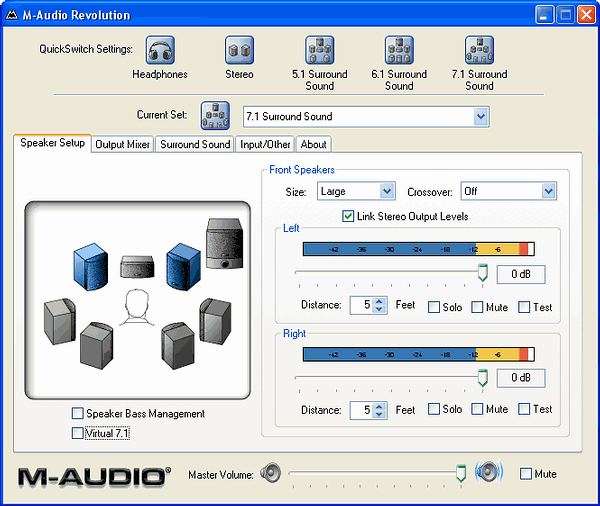Click the Current Set speaker icon
Screen dimensions: 600x506
click(x=215, y=116)
